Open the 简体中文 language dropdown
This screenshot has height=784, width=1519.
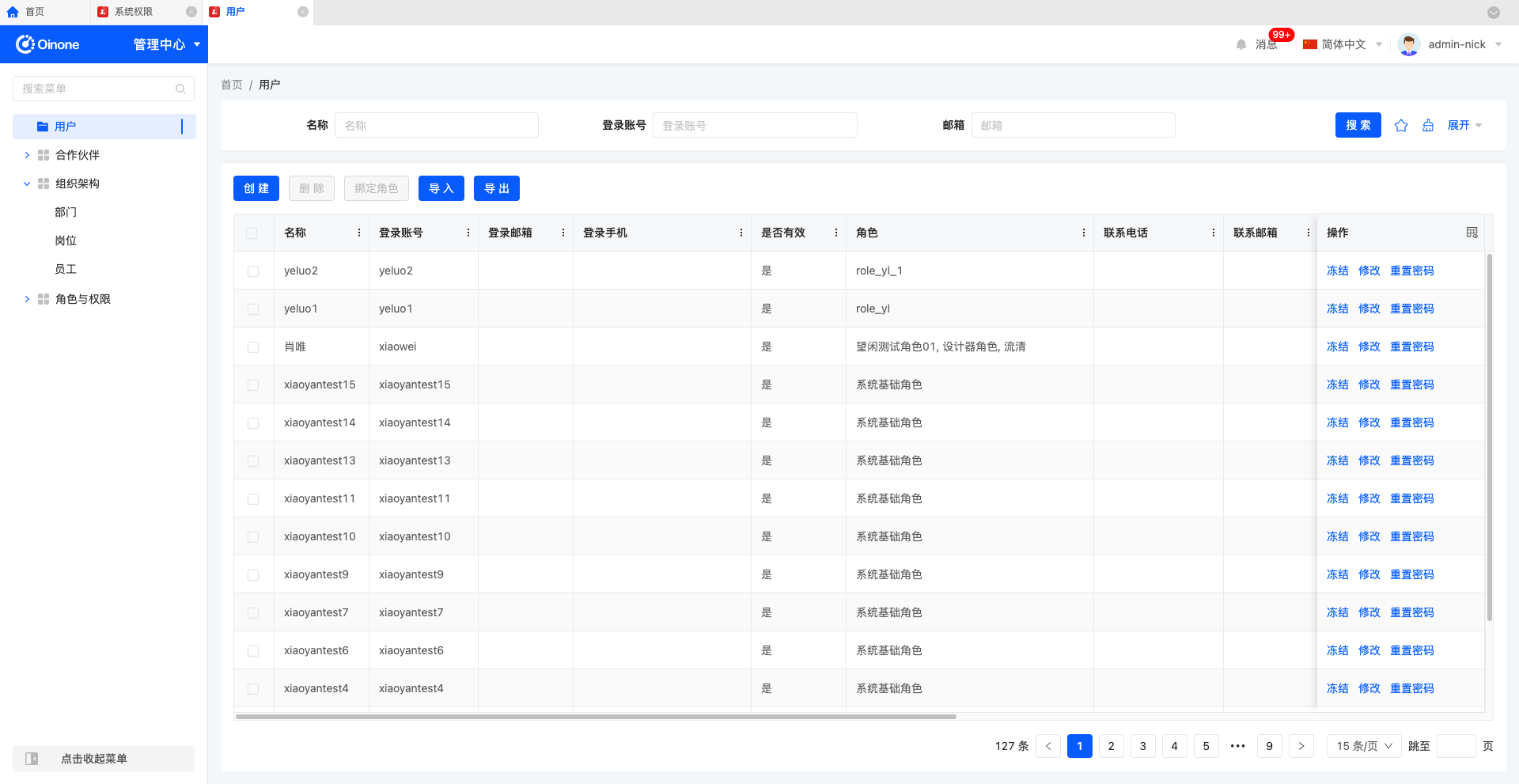pos(1343,44)
